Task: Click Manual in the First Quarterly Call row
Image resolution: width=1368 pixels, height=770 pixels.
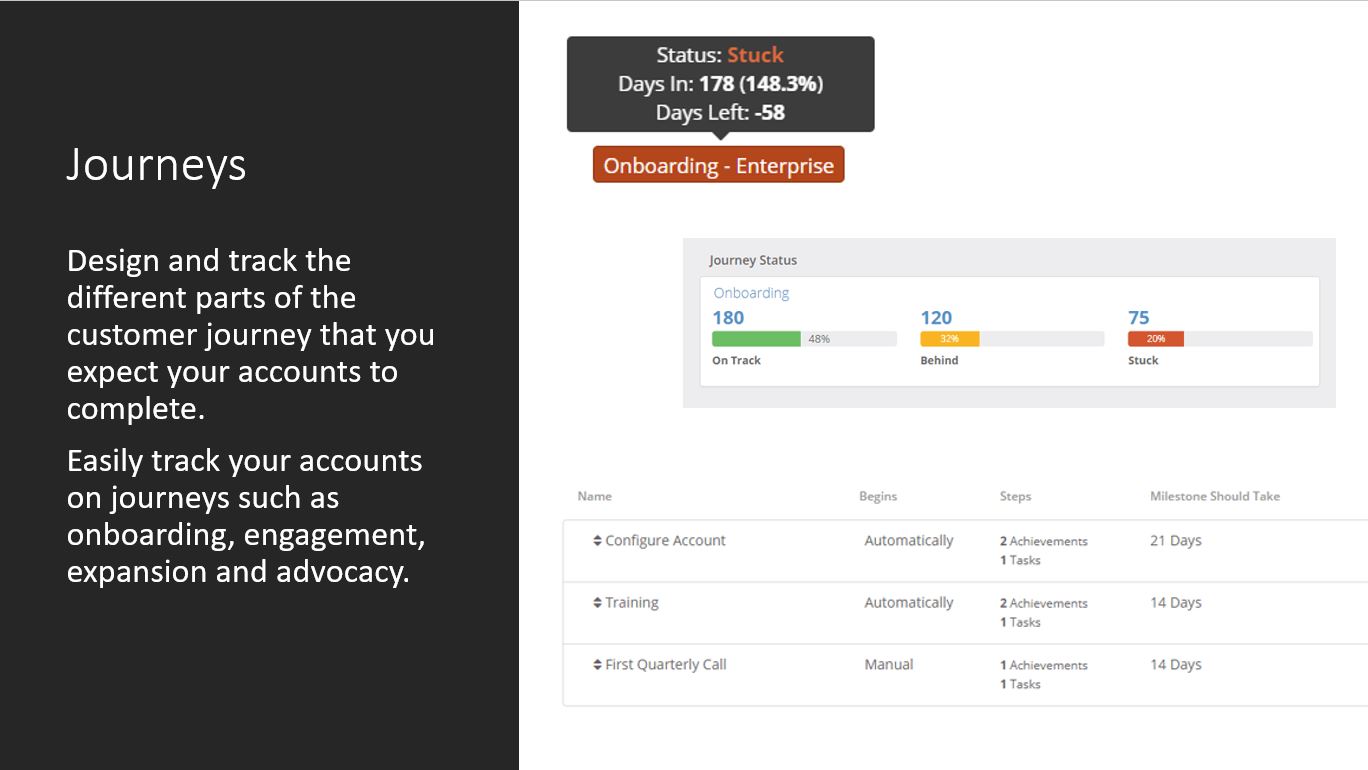Action: [x=889, y=665]
